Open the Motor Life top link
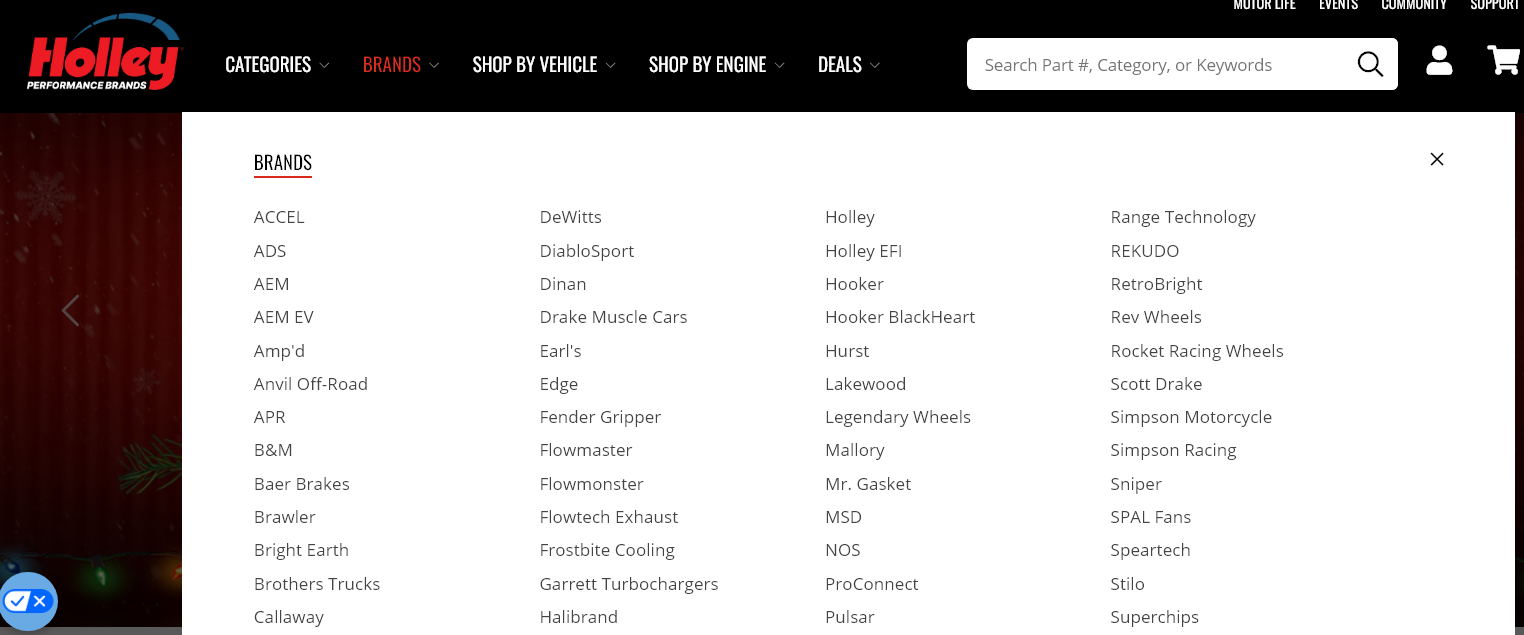This screenshot has width=1524, height=635. coord(1264,5)
